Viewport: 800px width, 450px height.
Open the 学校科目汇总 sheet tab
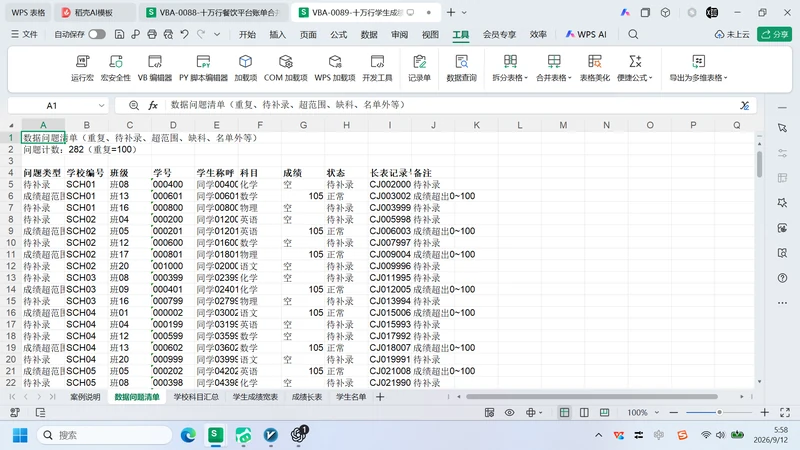click(x=196, y=397)
